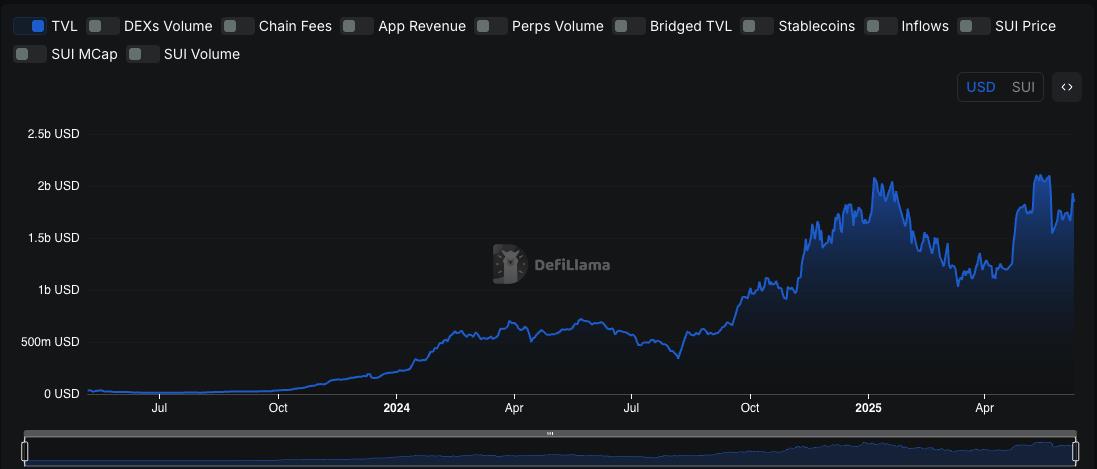Click the time range overview strip
The height and width of the screenshot is (469, 1097).
pyautogui.click(x=550, y=452)
